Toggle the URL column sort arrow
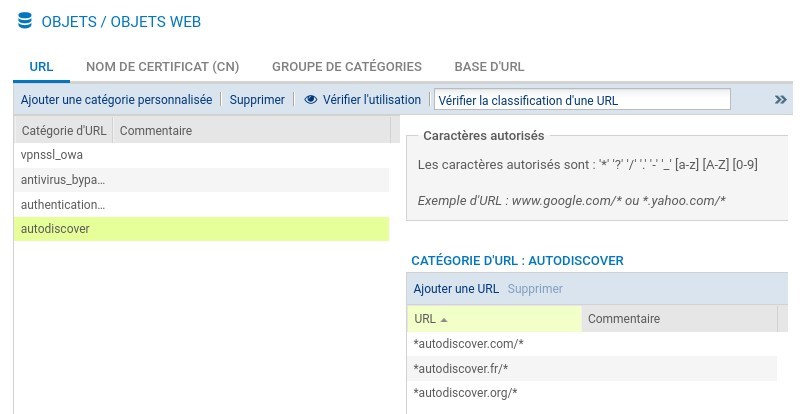Image resolution: width=807 pixels, height=414 pixels. pos(444,320)
